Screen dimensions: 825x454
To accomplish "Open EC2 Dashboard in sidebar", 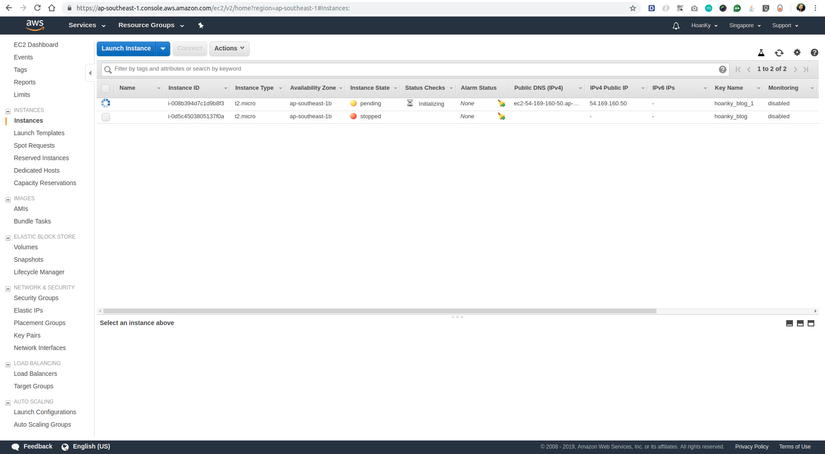I will (36, 45).
